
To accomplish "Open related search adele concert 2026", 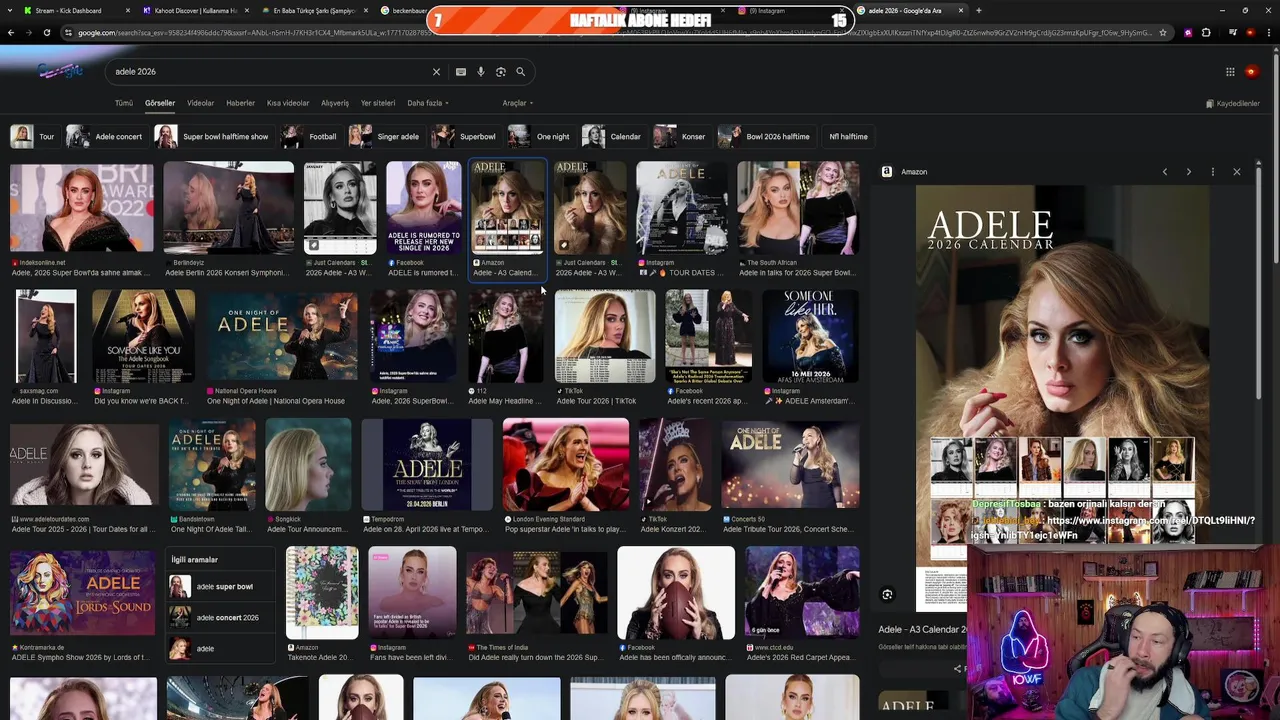I will pyautogui.click(x=220, y=618).
